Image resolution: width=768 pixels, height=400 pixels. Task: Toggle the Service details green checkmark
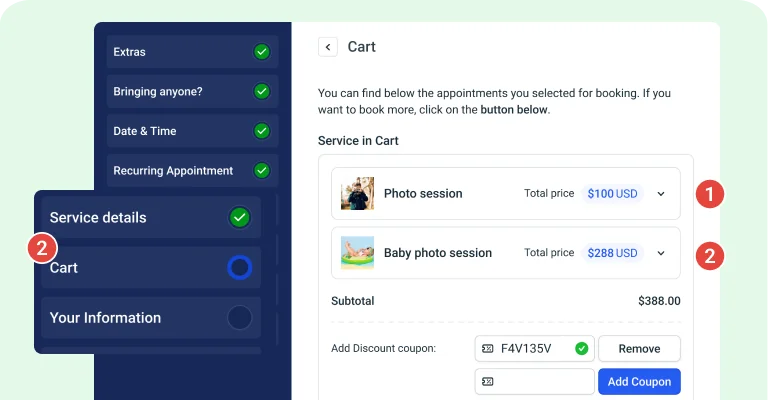240,217
